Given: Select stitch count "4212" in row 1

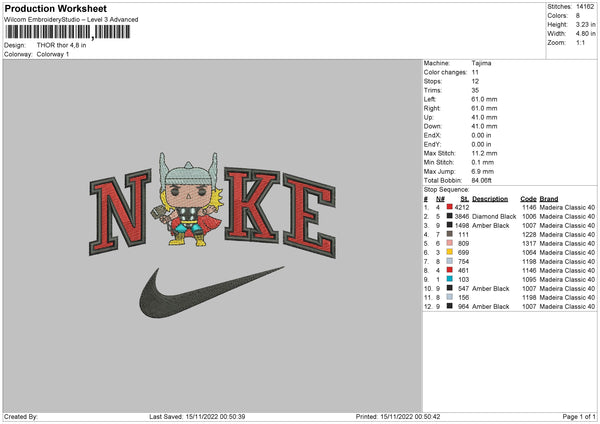Looking at the screenshot, I should click(462, 207).
